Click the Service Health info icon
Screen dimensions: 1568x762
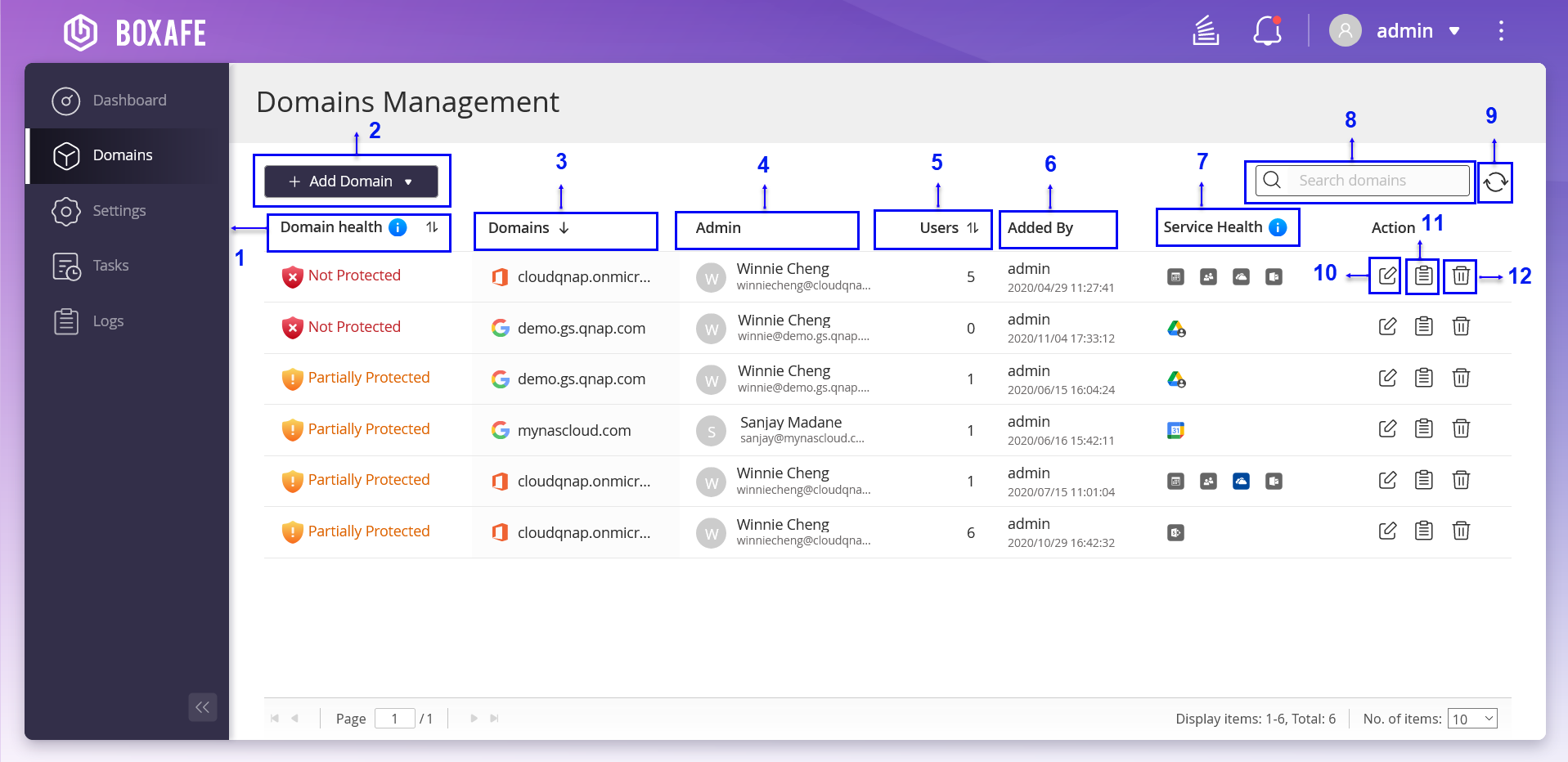coord(1278,227)
